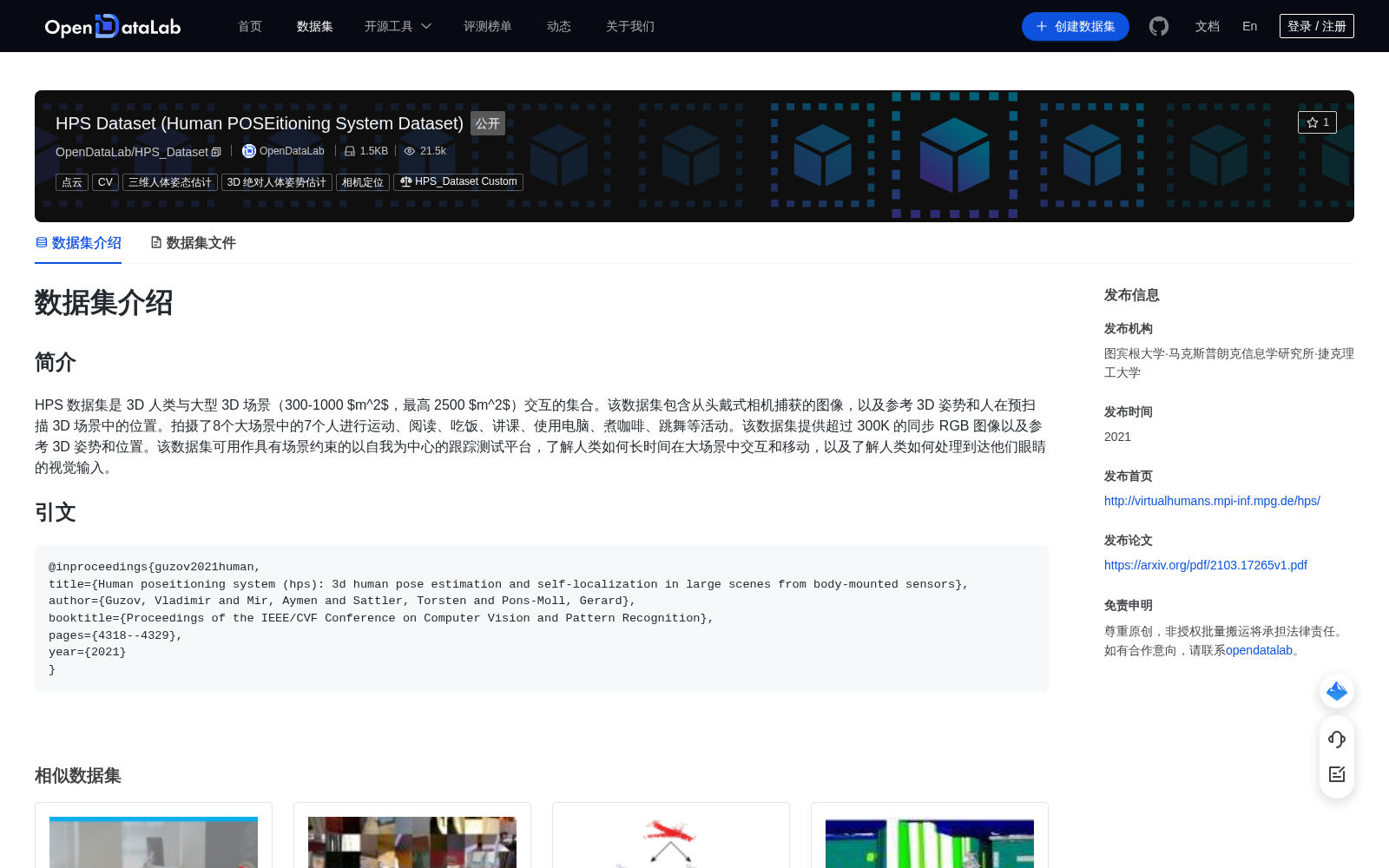
Task: Open the fourth similar dataset green-blue thumbnail
Action: (x=930, y=842)
